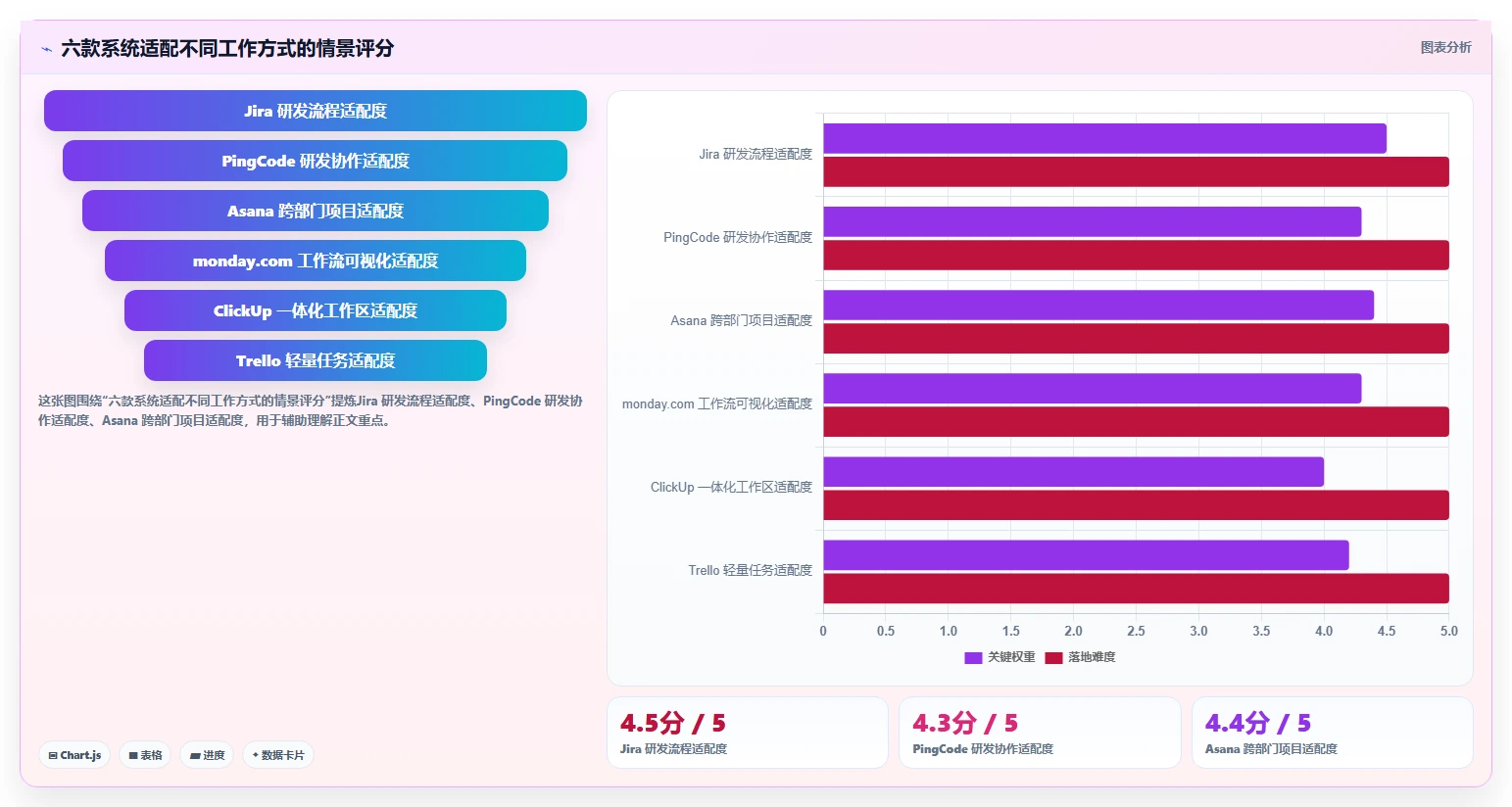
Task: Select the Asana 跨部门项目适配度 funnel bar
Action: tap(316, 211)
